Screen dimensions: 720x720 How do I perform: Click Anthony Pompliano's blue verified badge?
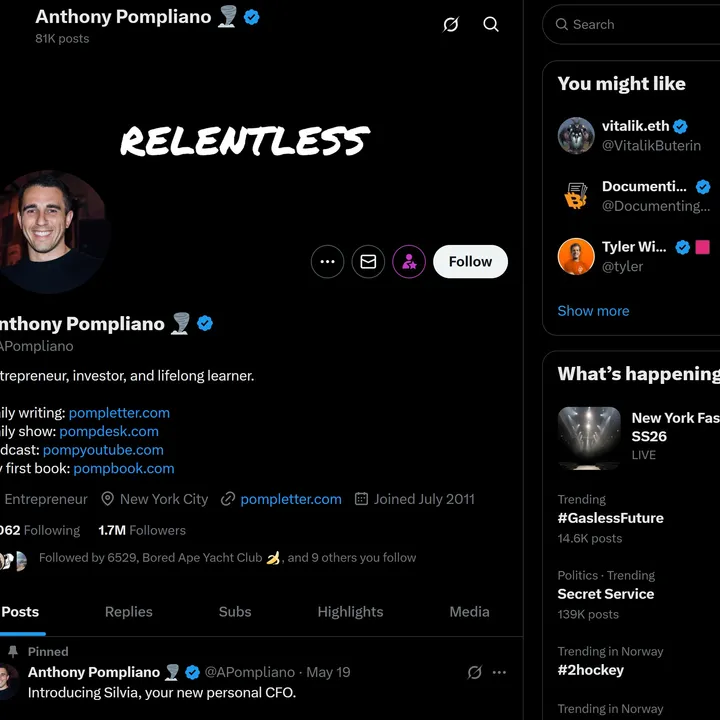click(x=205, y=323)
